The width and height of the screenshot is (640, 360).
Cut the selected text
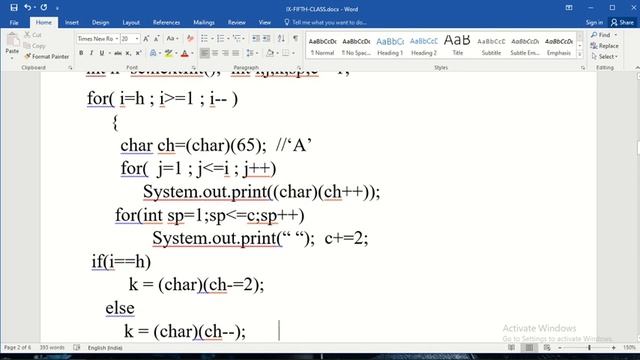tap(33, 35)
